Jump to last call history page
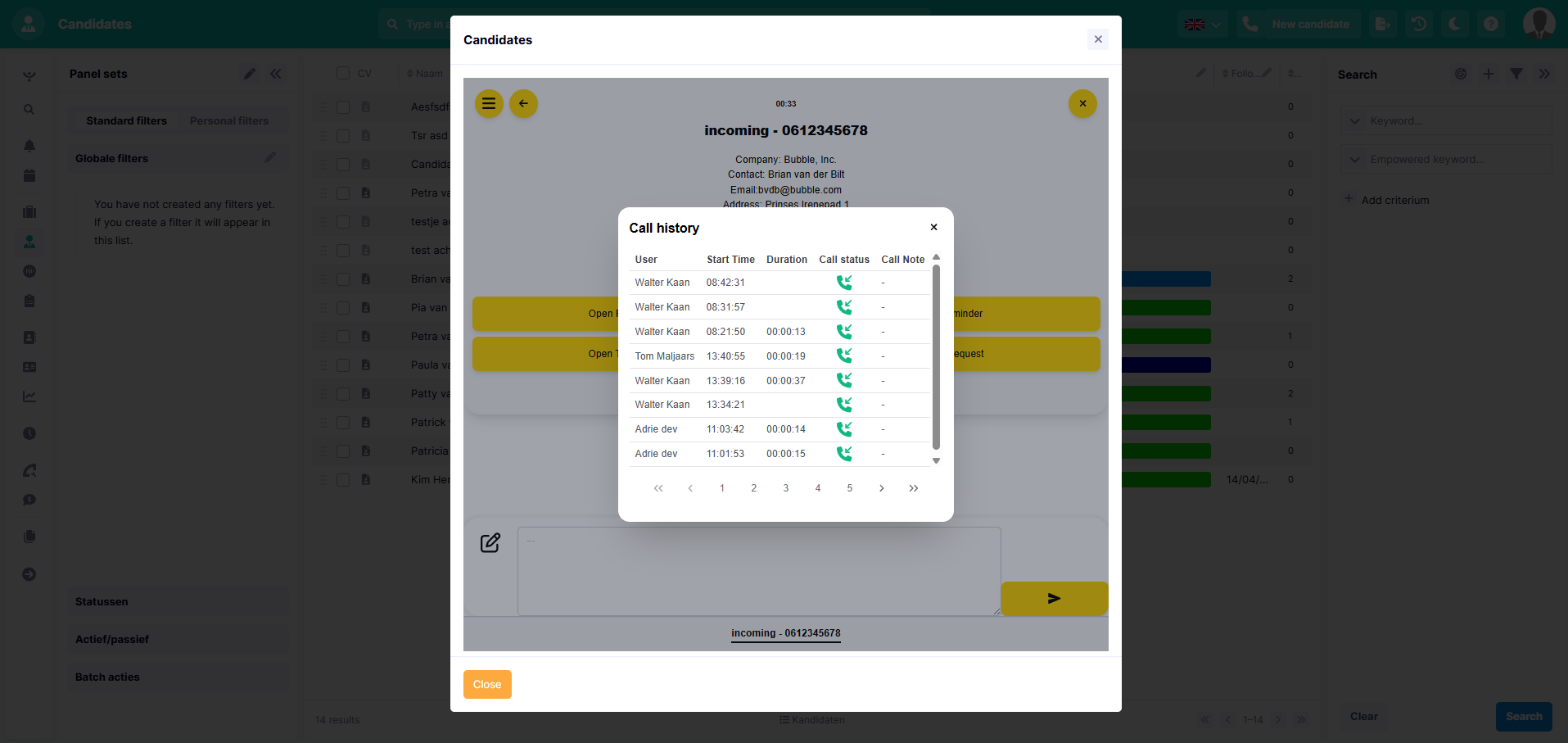The height and width of the screenshot is (743, 1568). [x=914, y=488]
